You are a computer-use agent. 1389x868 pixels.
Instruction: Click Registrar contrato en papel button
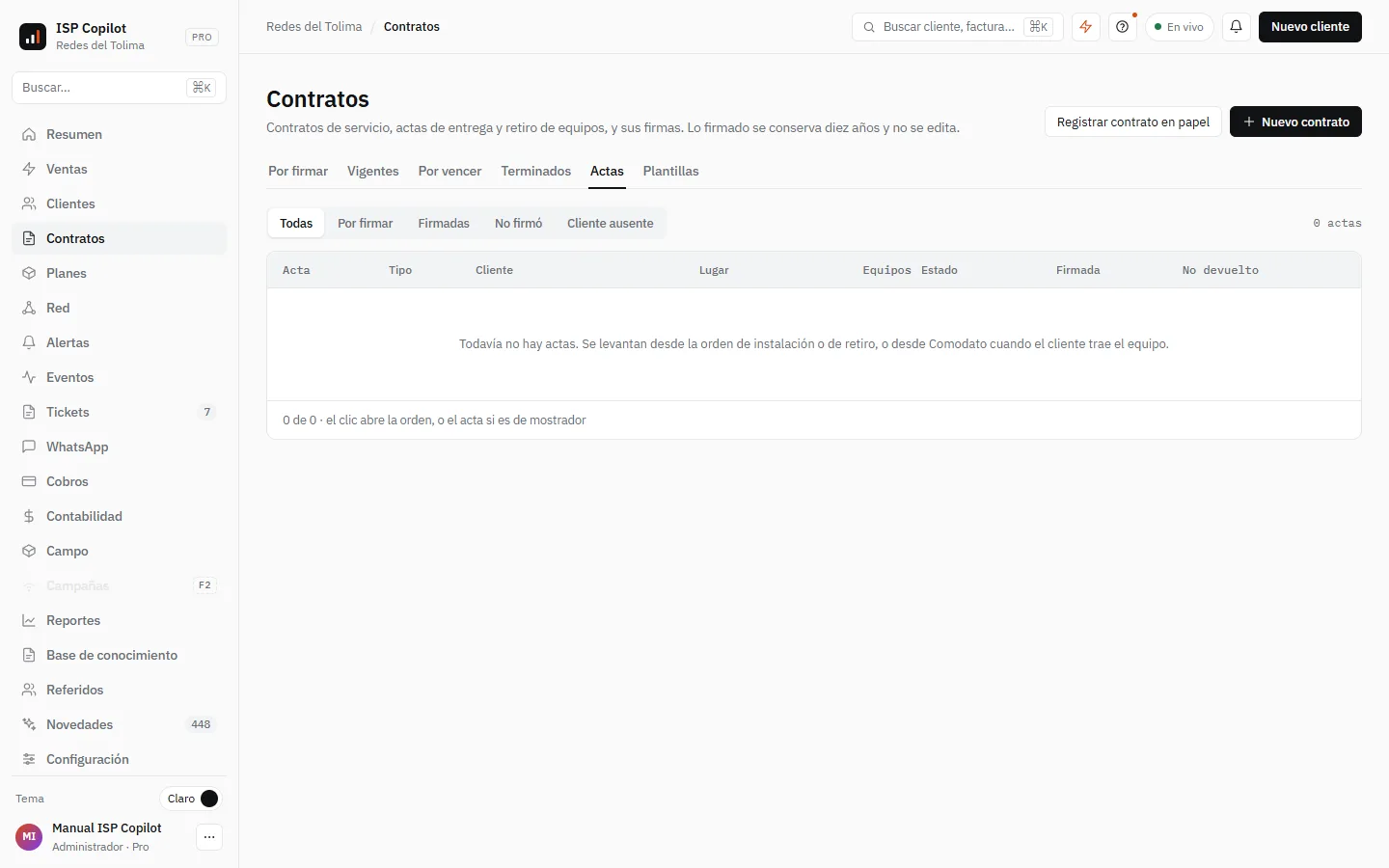tap(1133, 122)
